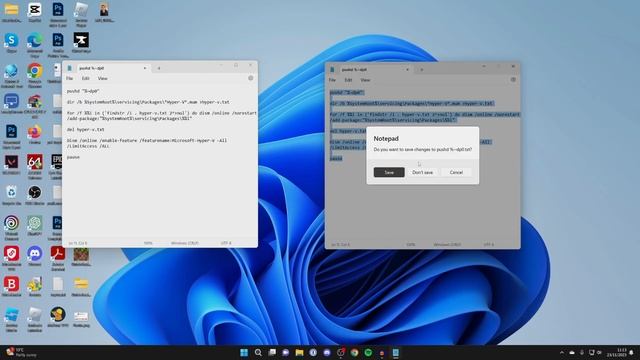Open File Explorer from taskbar
The image size is (640, 360).
pyautogui.click(x=299, y=353)
